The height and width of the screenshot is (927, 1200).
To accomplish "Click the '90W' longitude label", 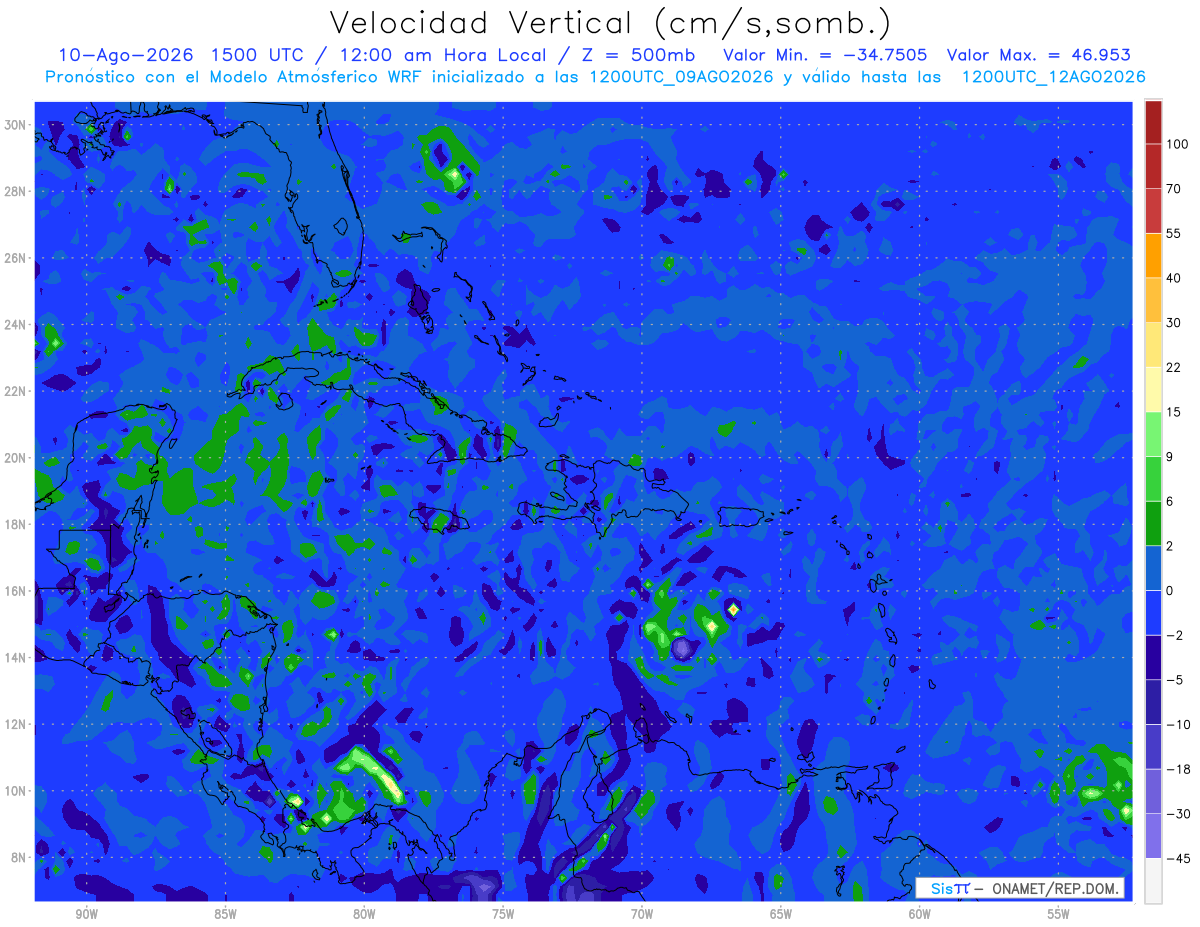I will pos(86,914).
